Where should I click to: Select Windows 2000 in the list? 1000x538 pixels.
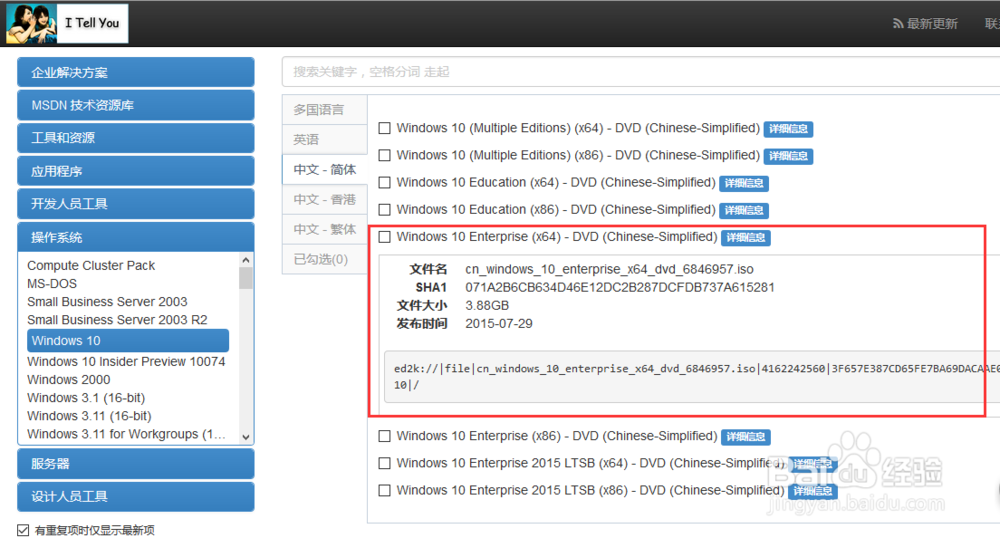(68, 379)
